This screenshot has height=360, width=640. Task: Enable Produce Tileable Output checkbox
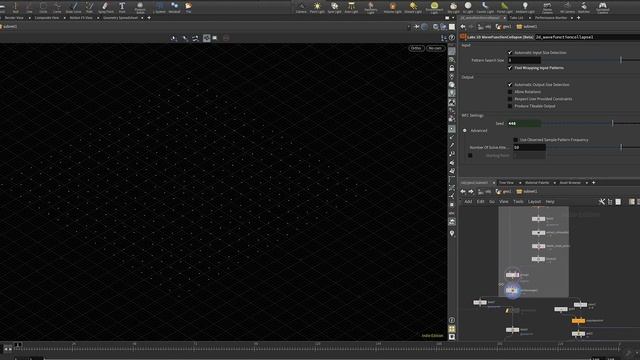tap(510, 106)
